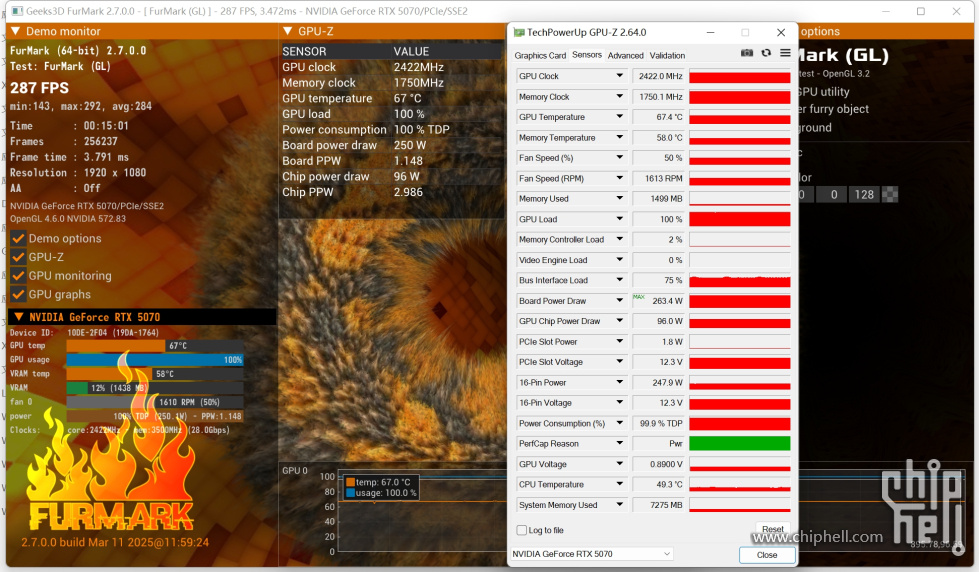Open GPU Clock sensor dropdown
This screenshot has height=572, width=979.
(x=619, y=76)
